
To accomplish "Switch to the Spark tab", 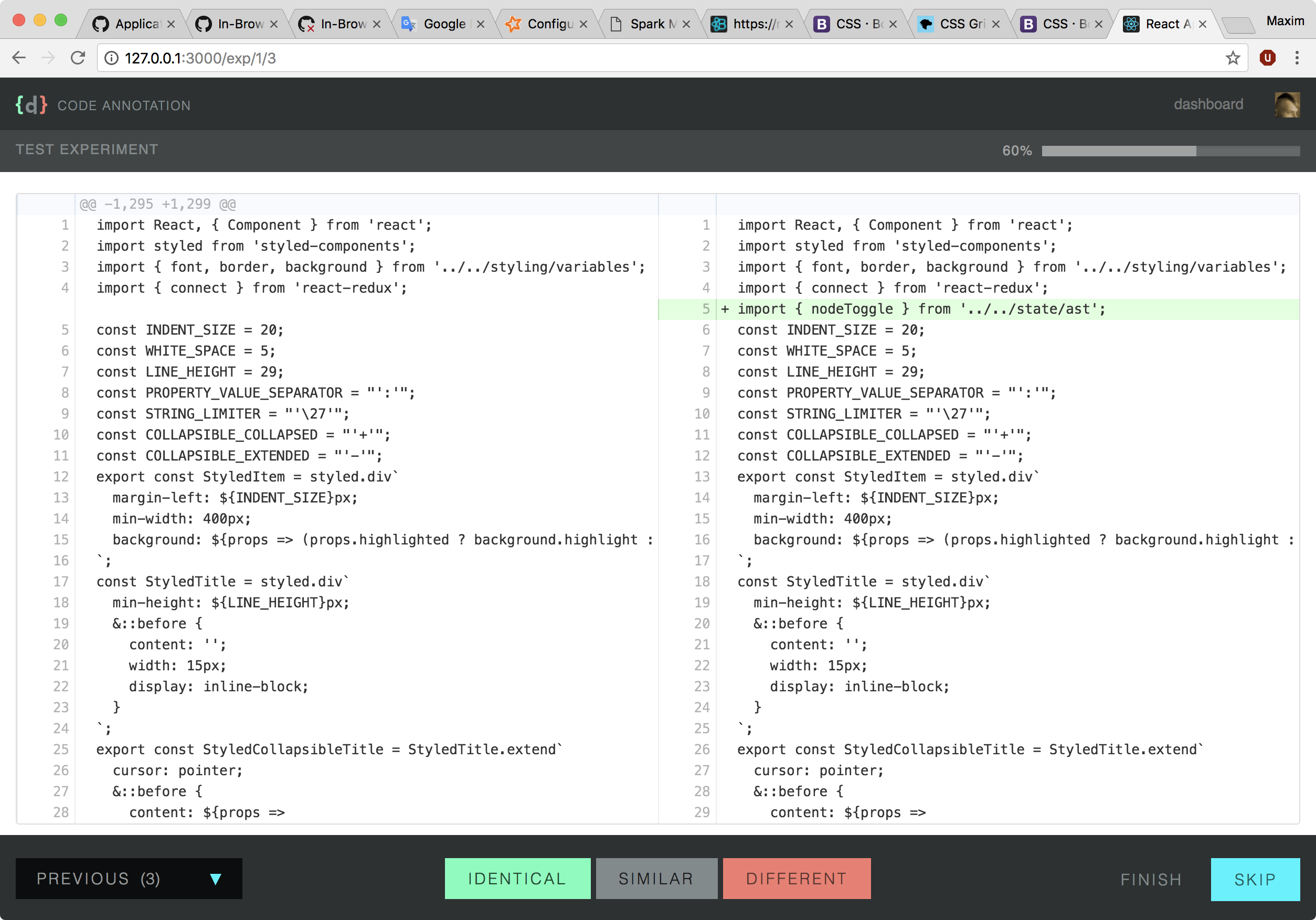I will pos(648,24).
